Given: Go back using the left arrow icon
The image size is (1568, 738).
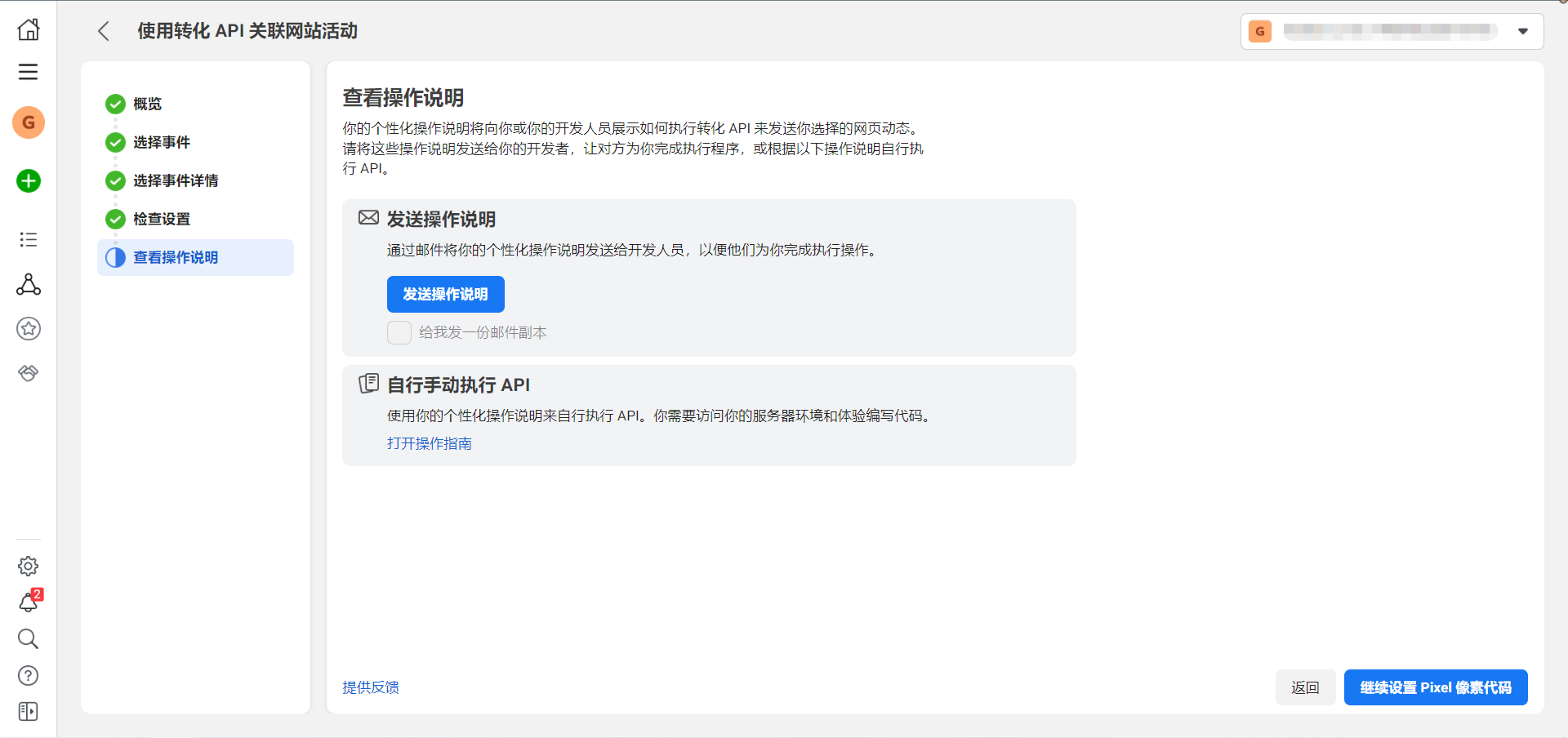Looking at the screenshot, I should (103, 31).
